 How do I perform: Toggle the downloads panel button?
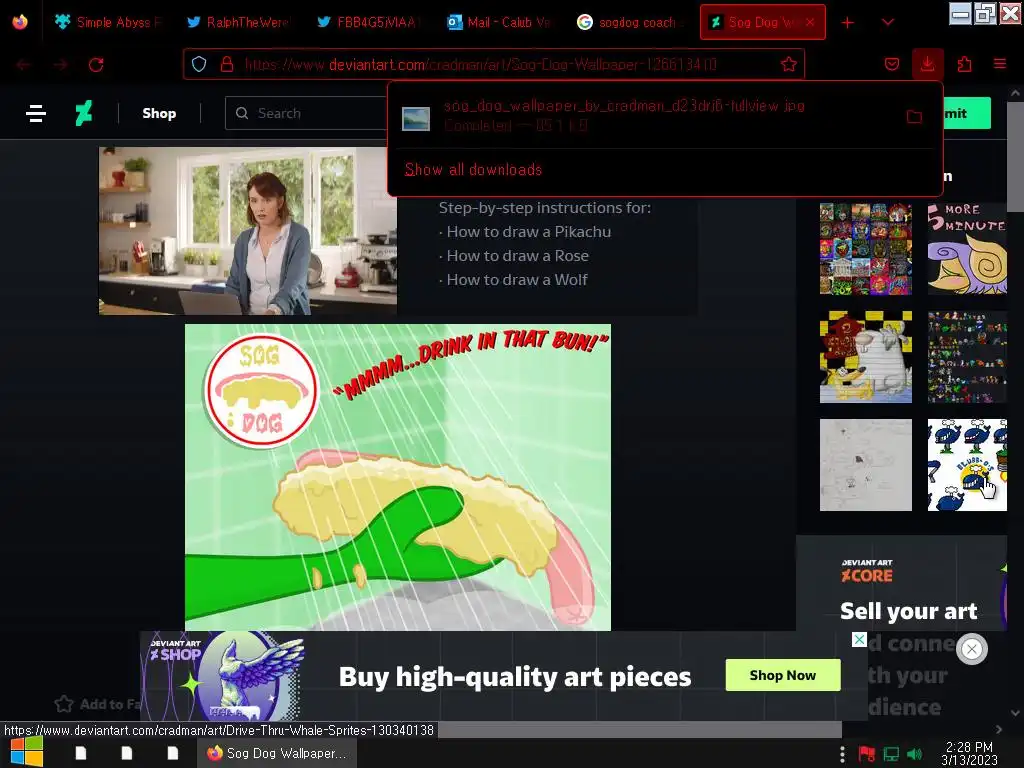point(927,64)
